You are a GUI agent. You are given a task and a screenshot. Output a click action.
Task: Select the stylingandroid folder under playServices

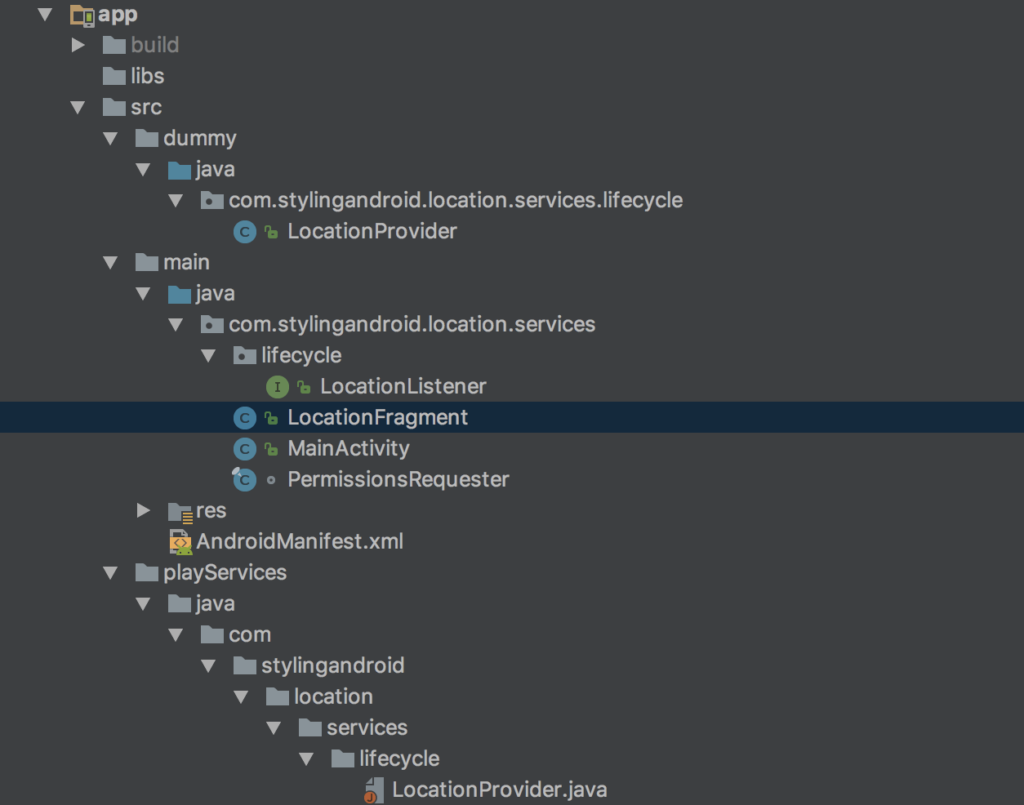[332, 666]
